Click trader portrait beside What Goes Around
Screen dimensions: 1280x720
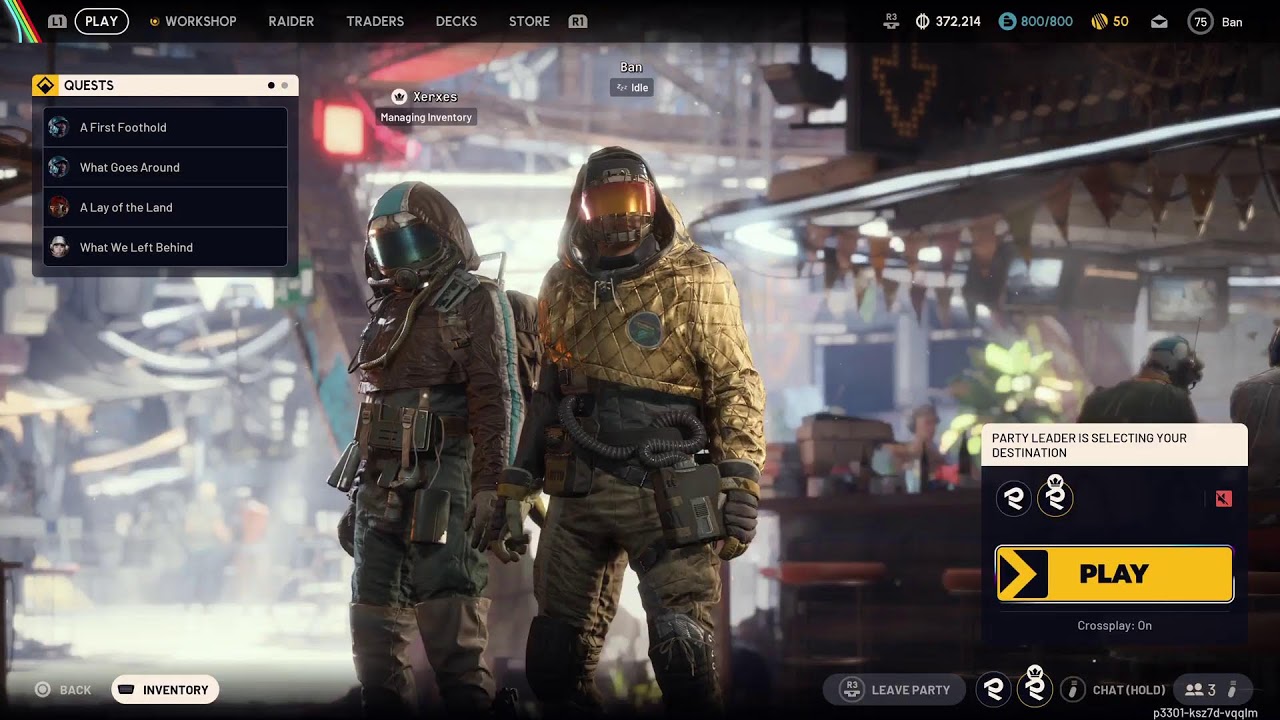point(59,167)
